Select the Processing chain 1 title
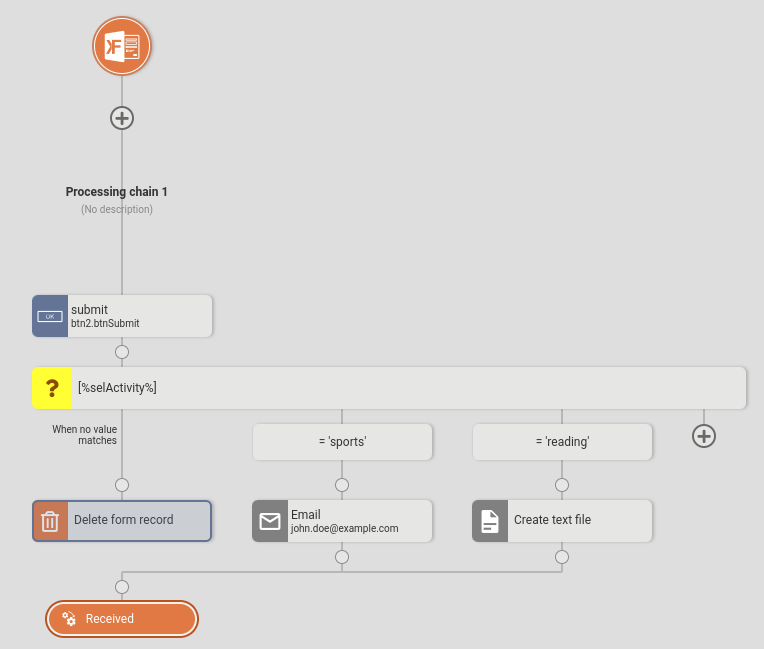Screen dimensions: 764x649 pos(117,192)
